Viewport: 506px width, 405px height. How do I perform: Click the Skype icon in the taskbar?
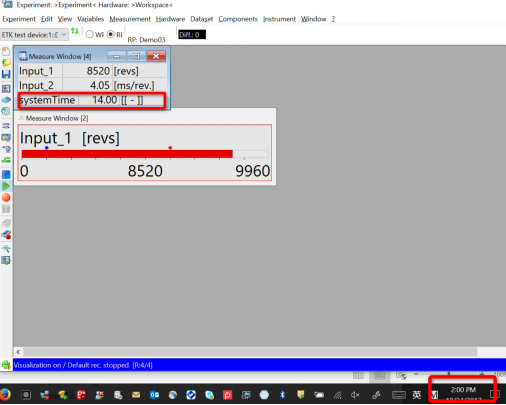tap(209, 395)
